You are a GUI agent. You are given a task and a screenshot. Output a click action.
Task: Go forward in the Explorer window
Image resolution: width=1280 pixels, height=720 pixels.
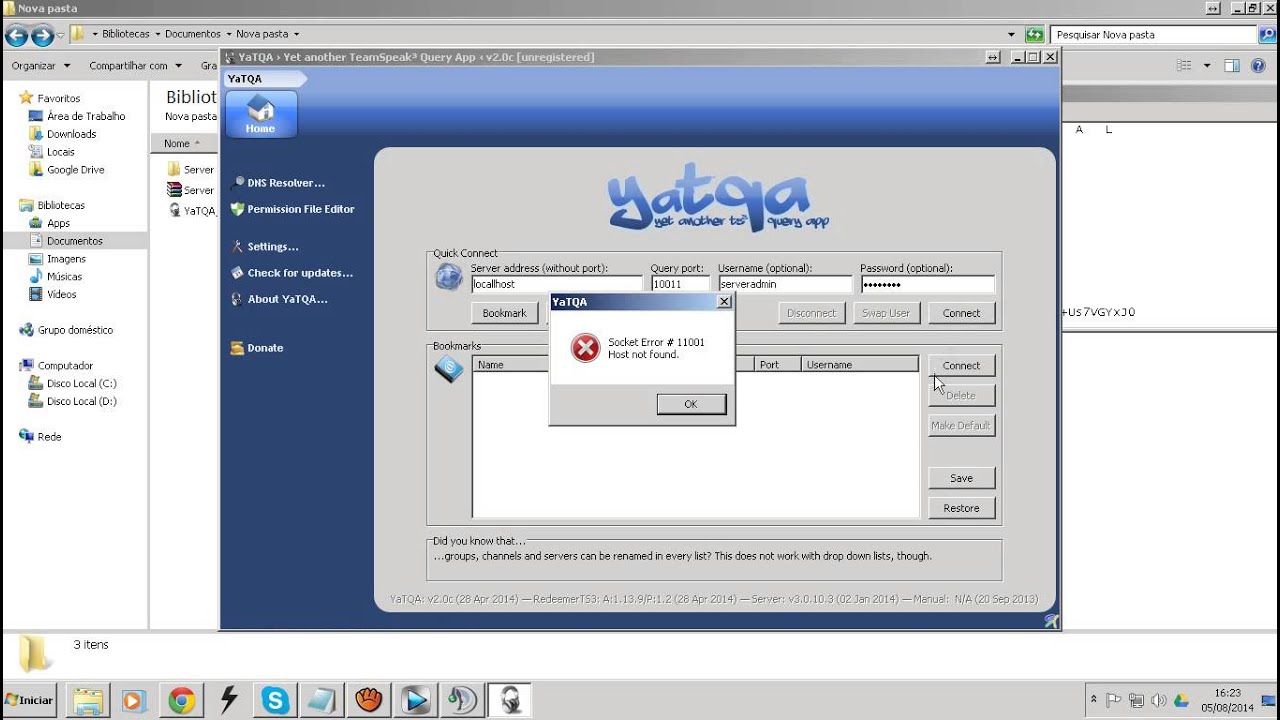point(42,36)
